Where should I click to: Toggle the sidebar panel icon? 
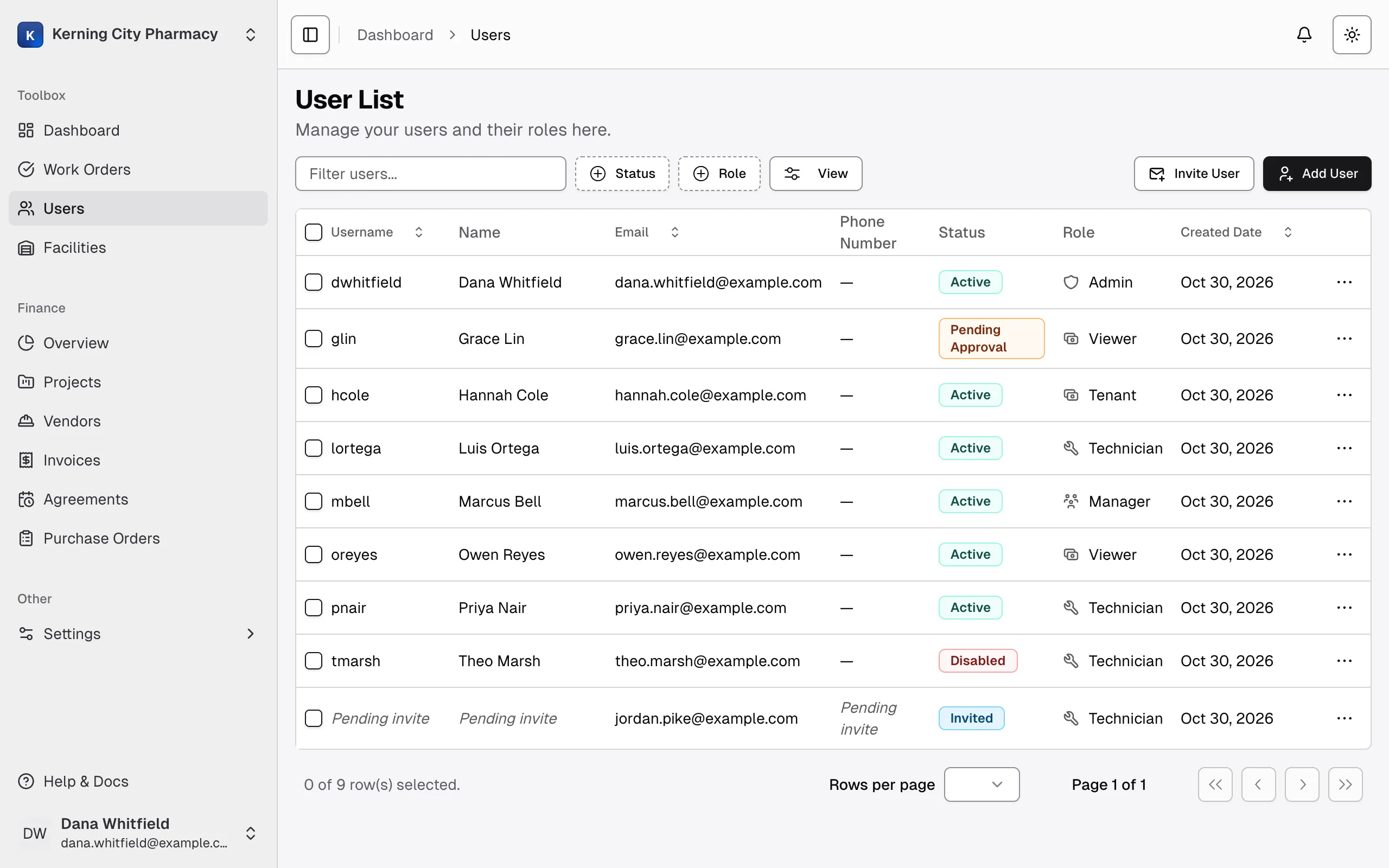310,34
